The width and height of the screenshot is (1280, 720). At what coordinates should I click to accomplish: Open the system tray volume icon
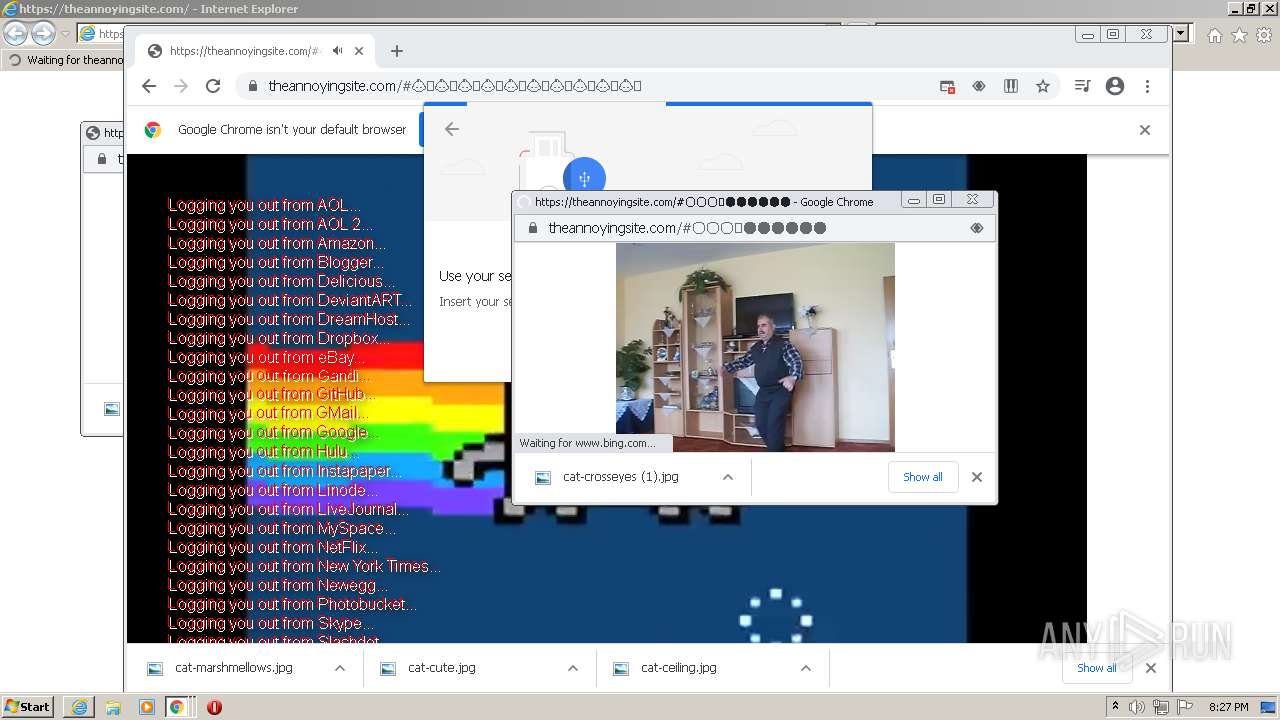click(1137, 707)
